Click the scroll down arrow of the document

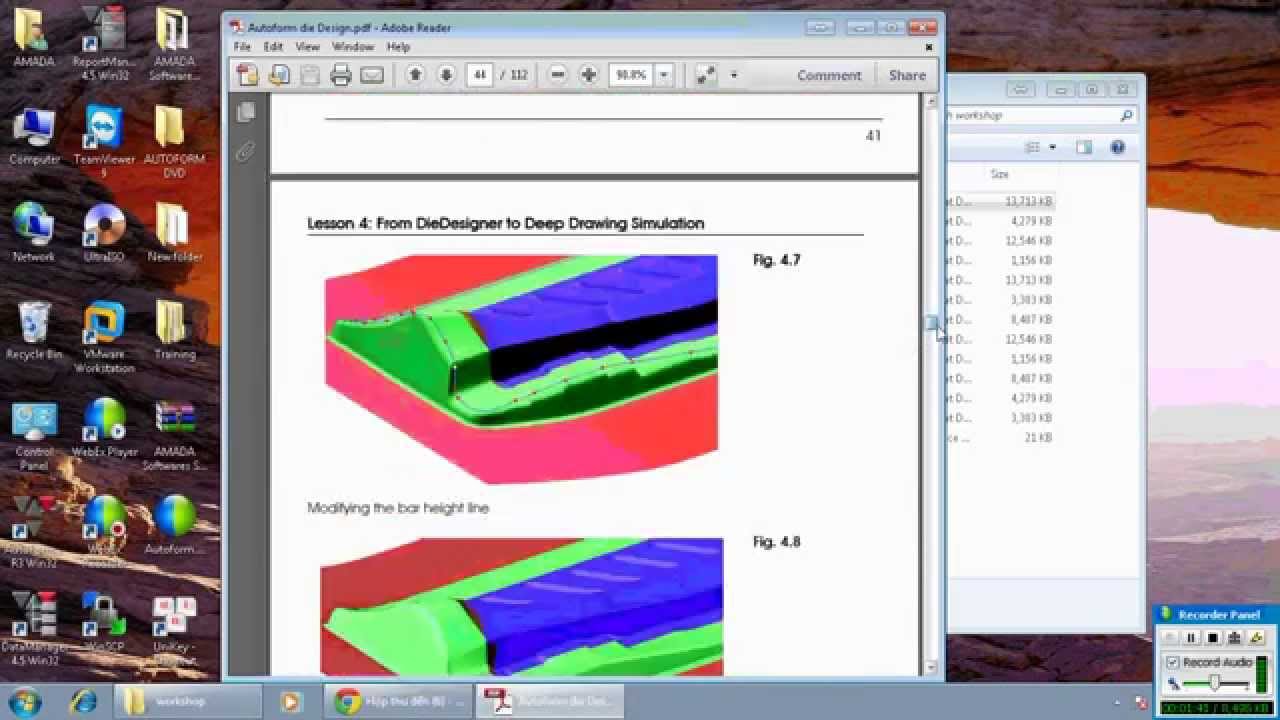pyautogui.click(x=931, y=667)
